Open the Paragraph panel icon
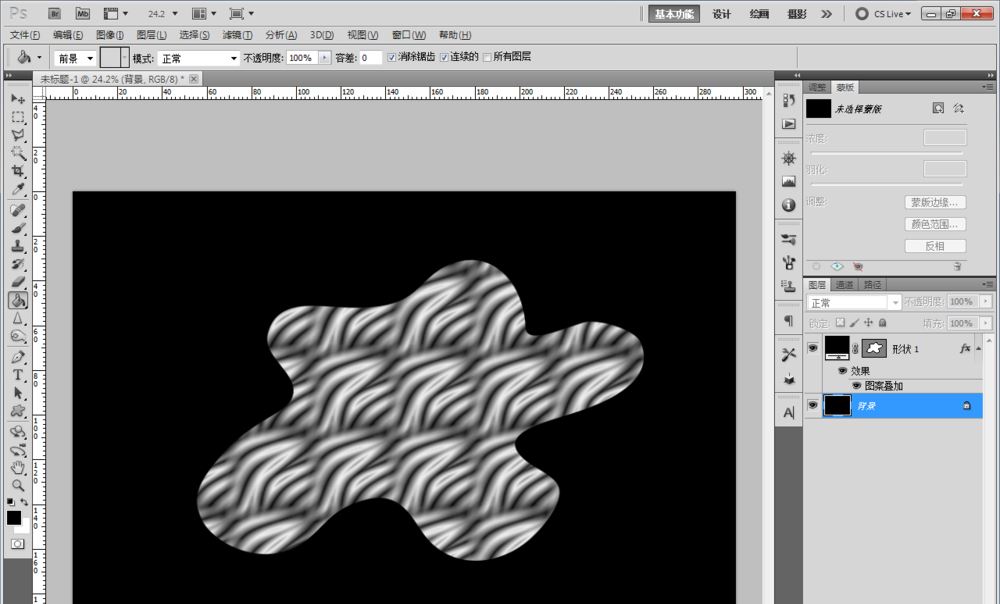1000x604 pixels. [789, 320]
